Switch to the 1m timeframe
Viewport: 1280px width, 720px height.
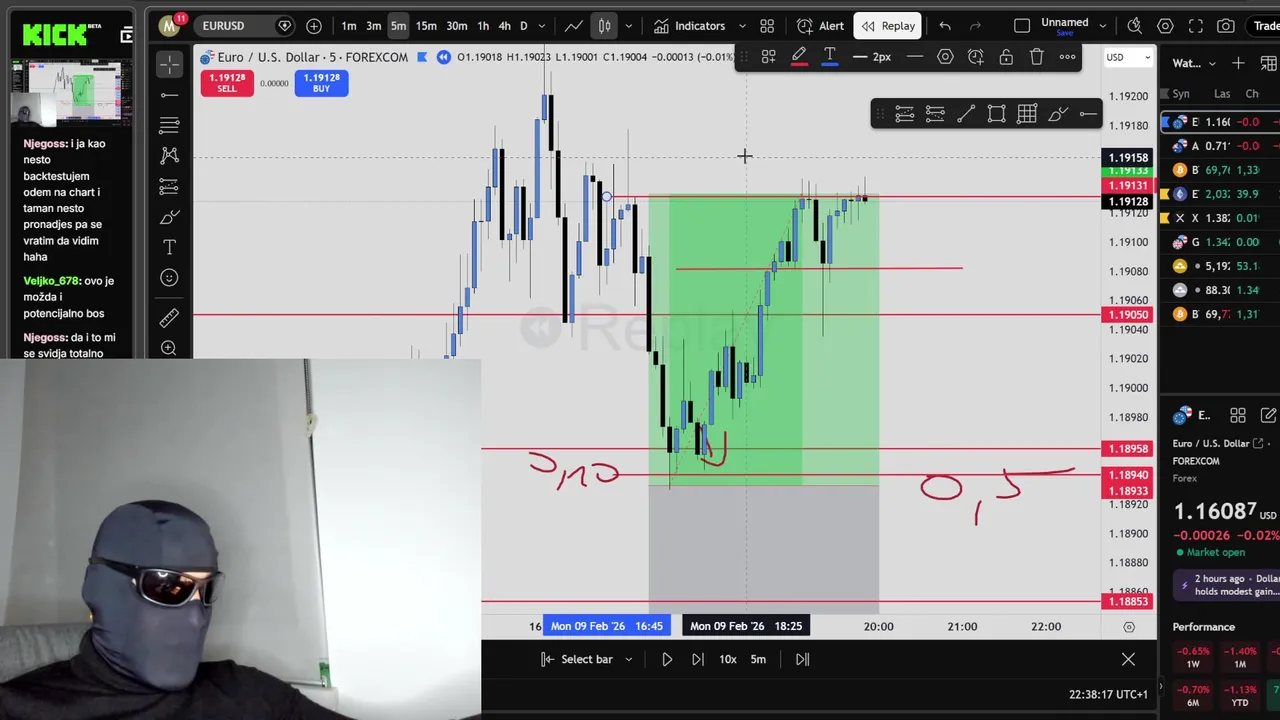click(349, 26)
